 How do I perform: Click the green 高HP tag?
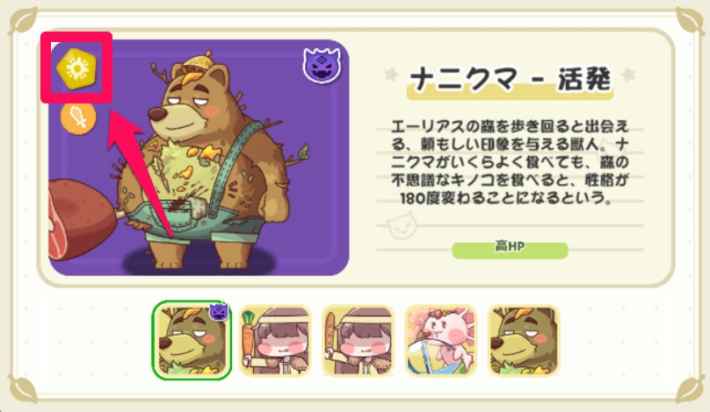(510, 250)
